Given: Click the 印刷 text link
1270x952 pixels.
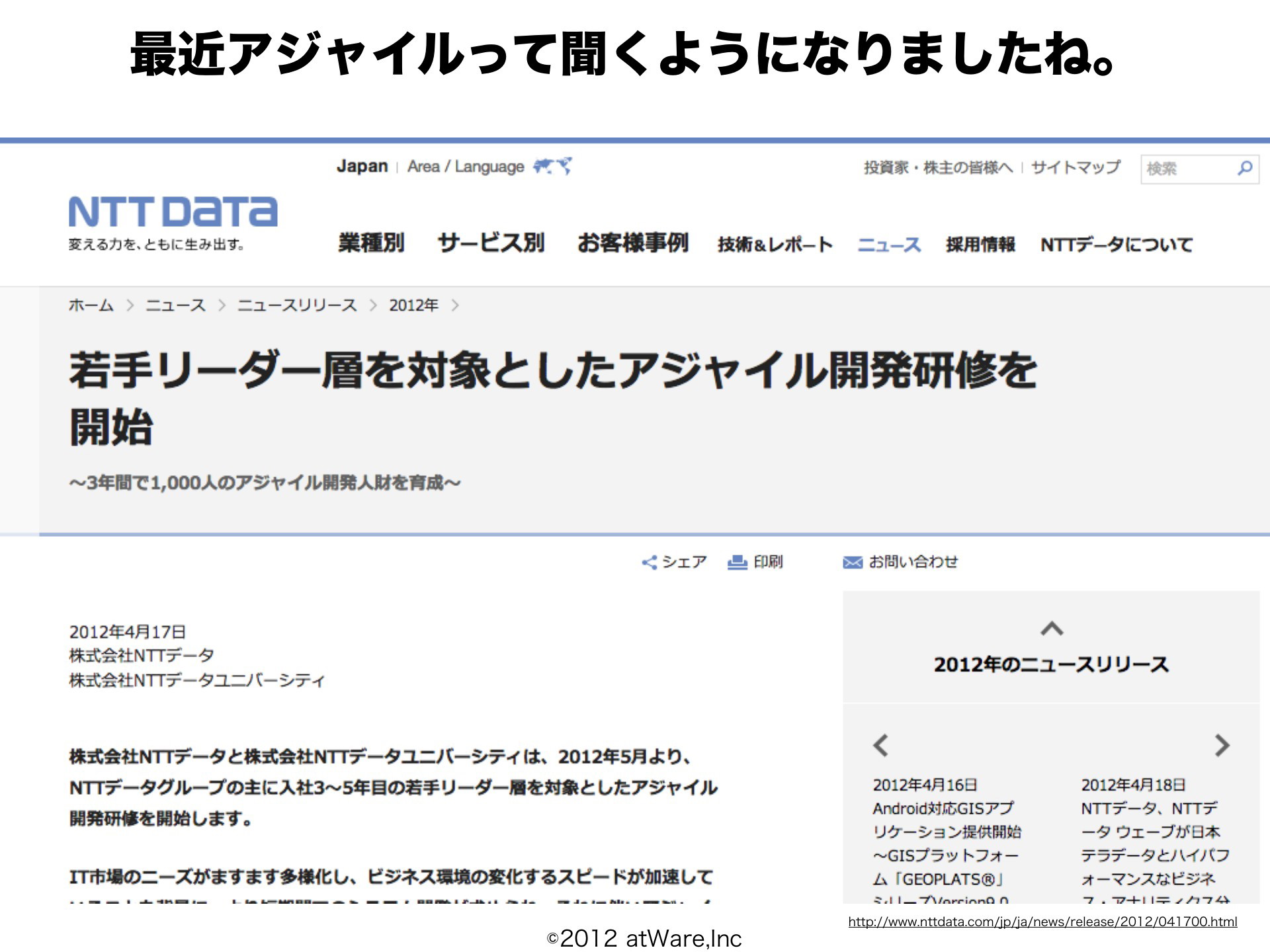Looking at the screenshot, I should click(768, 562).
